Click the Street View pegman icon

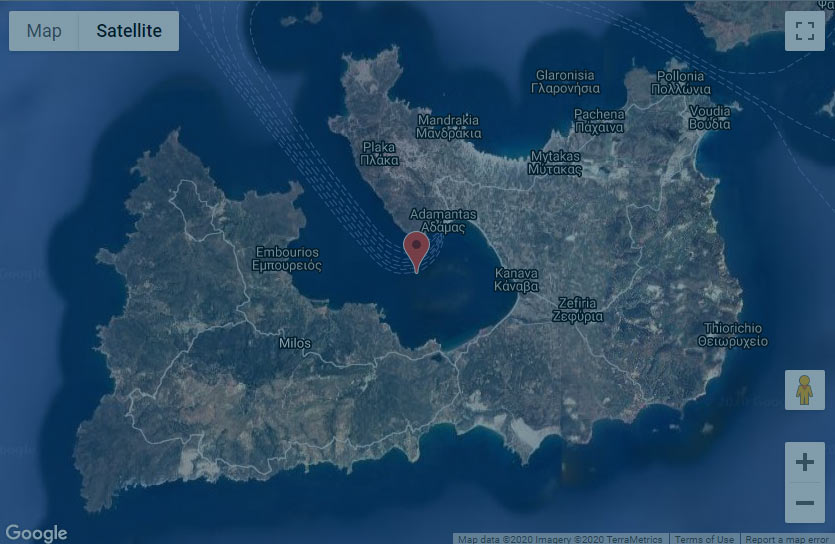click(x=805, y=390)
